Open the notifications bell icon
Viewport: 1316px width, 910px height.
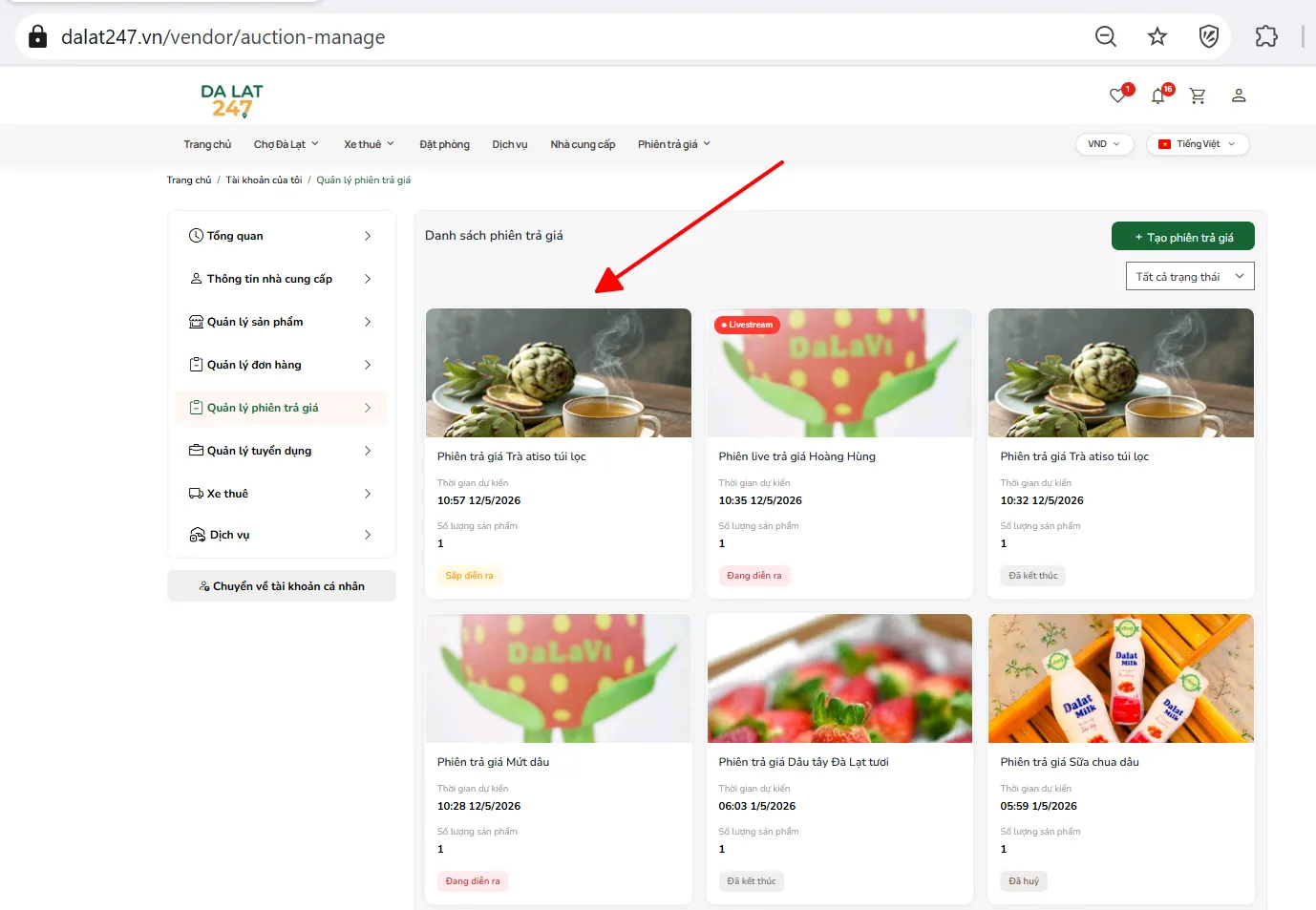[x=1158, y=95]
